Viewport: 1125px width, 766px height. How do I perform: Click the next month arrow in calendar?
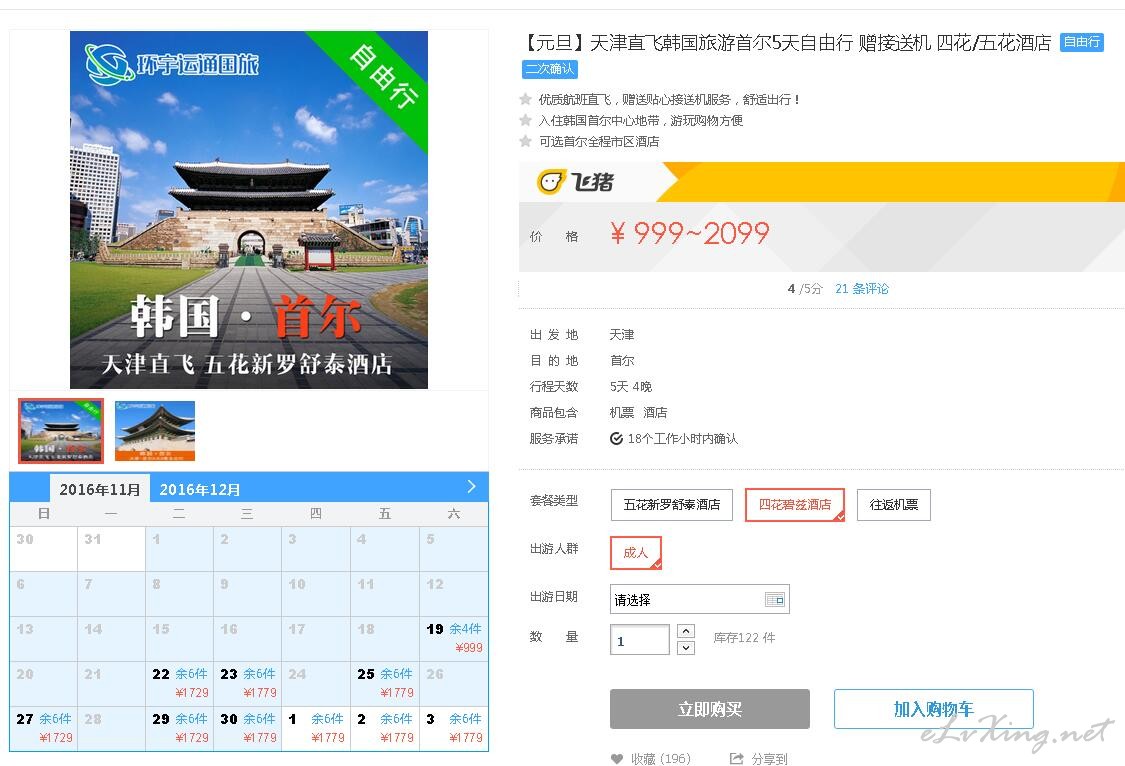[471, 486]
